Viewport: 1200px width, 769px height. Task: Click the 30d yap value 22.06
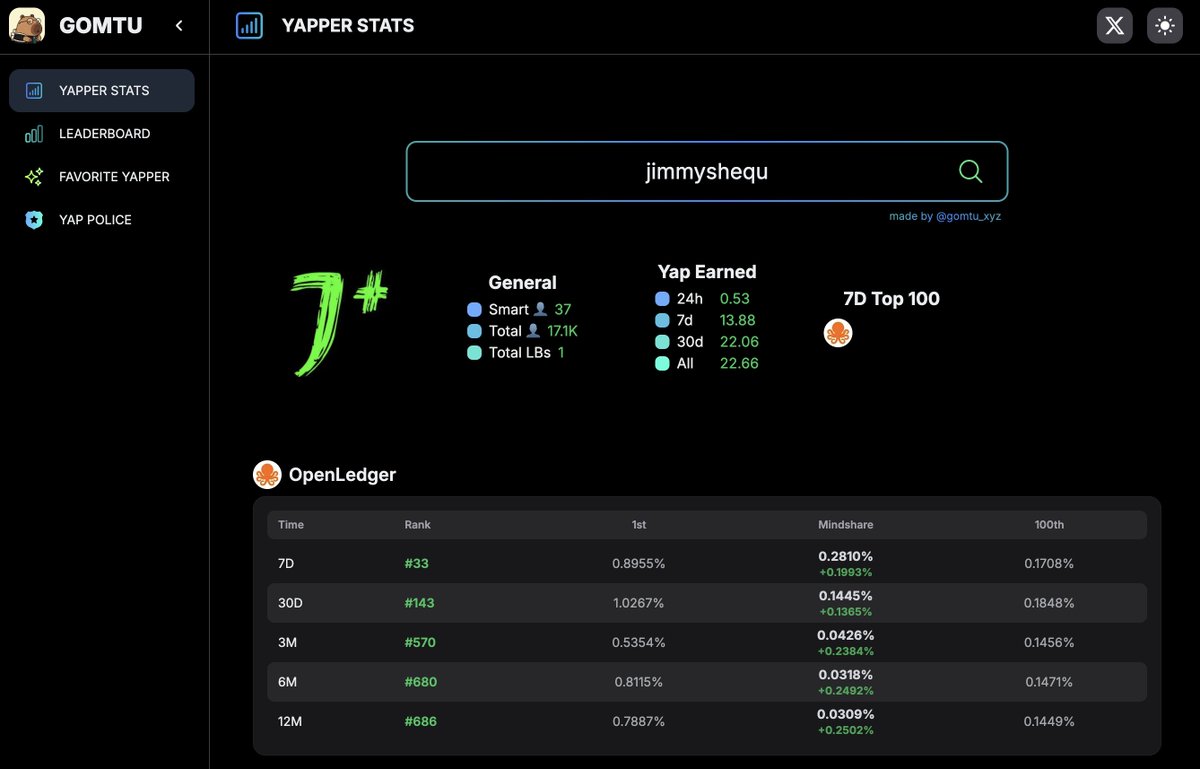[x=739, y=342]
